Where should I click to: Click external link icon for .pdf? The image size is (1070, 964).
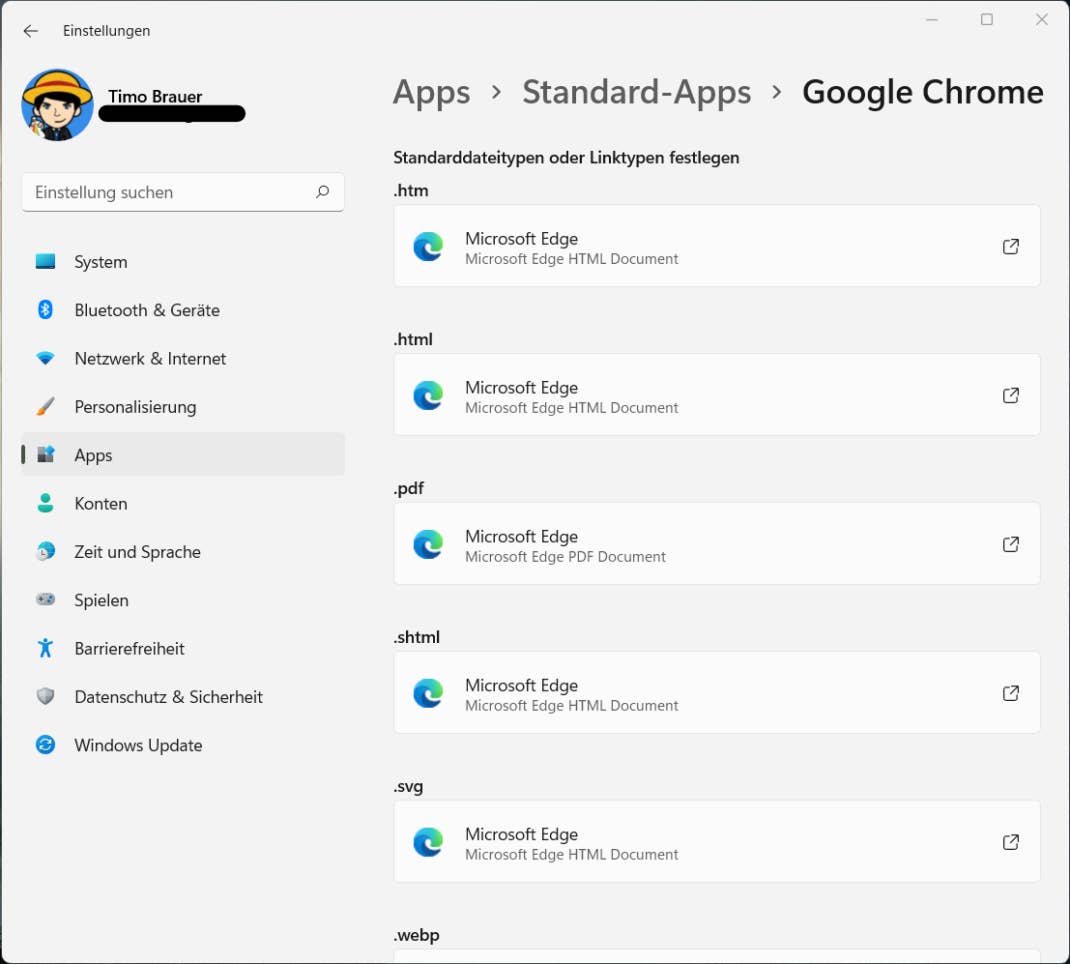click(1011, 544)
